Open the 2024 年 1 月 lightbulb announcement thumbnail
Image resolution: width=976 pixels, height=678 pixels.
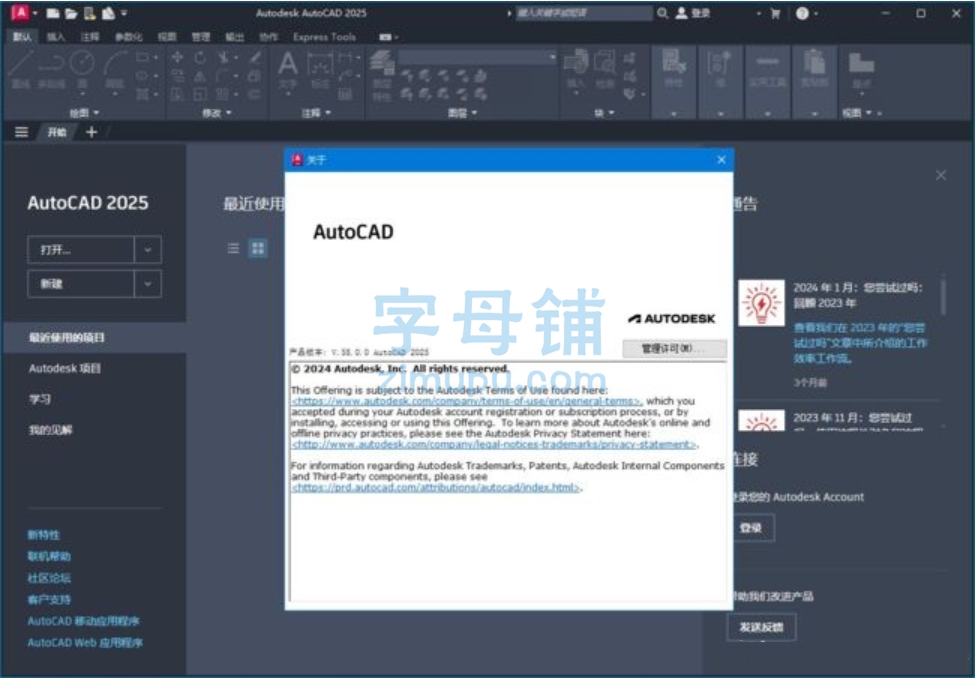point(761,303)
